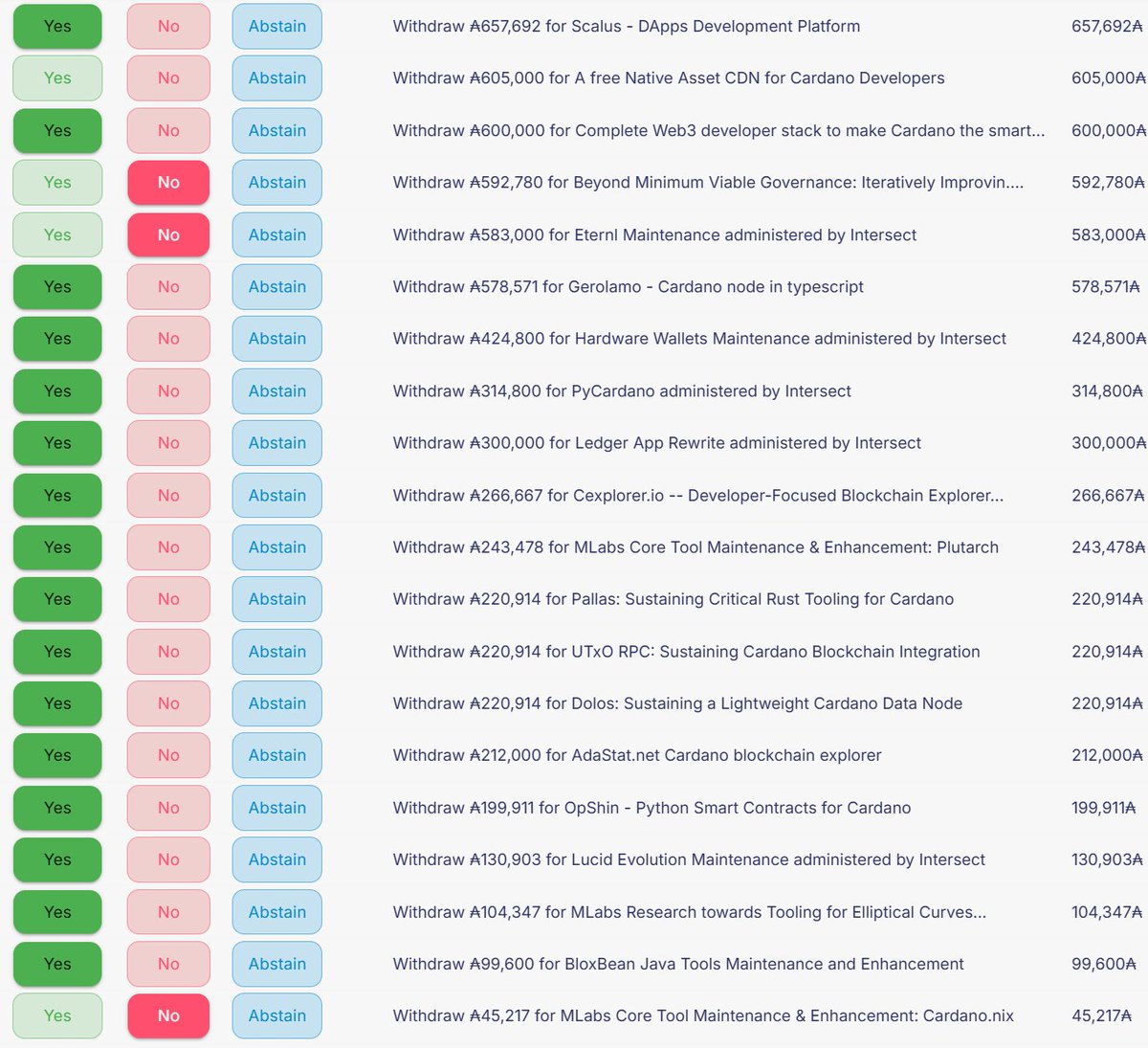Vote No on MLabs Plutarch maintenance
The image size is (1148, 1048).
(x=168, y=547)
